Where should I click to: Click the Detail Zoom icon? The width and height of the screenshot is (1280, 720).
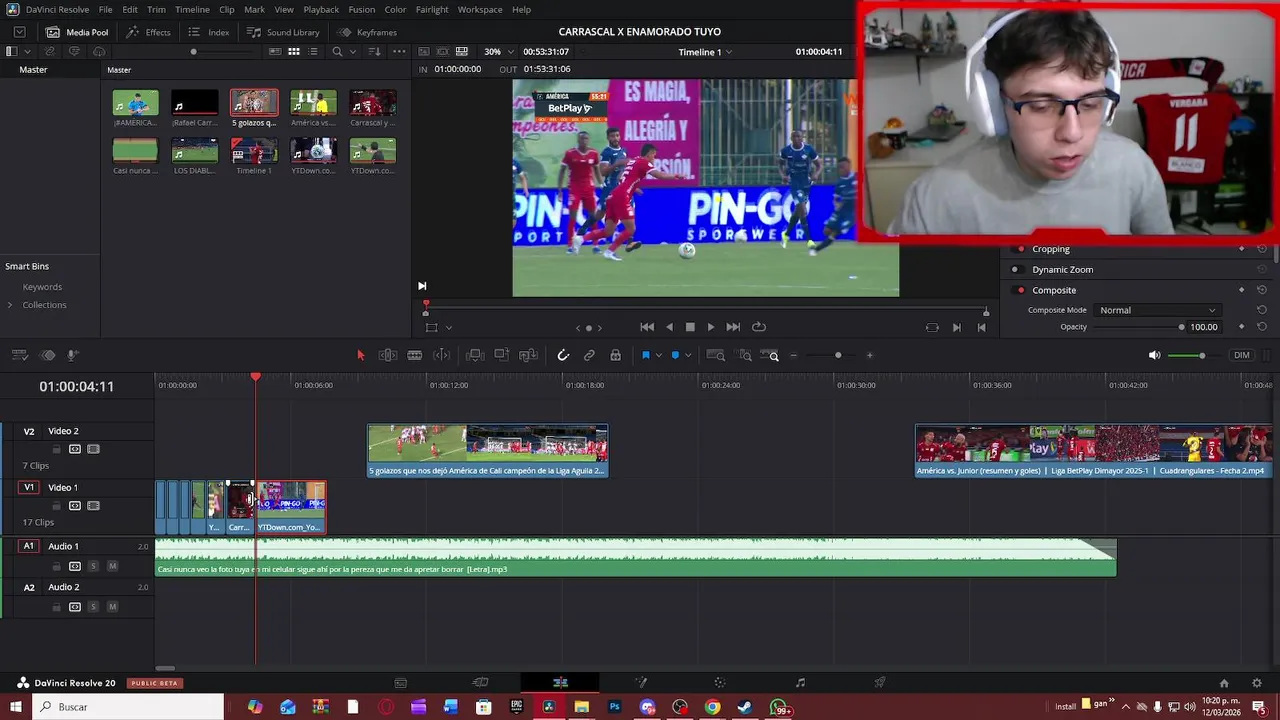[745, 355]
